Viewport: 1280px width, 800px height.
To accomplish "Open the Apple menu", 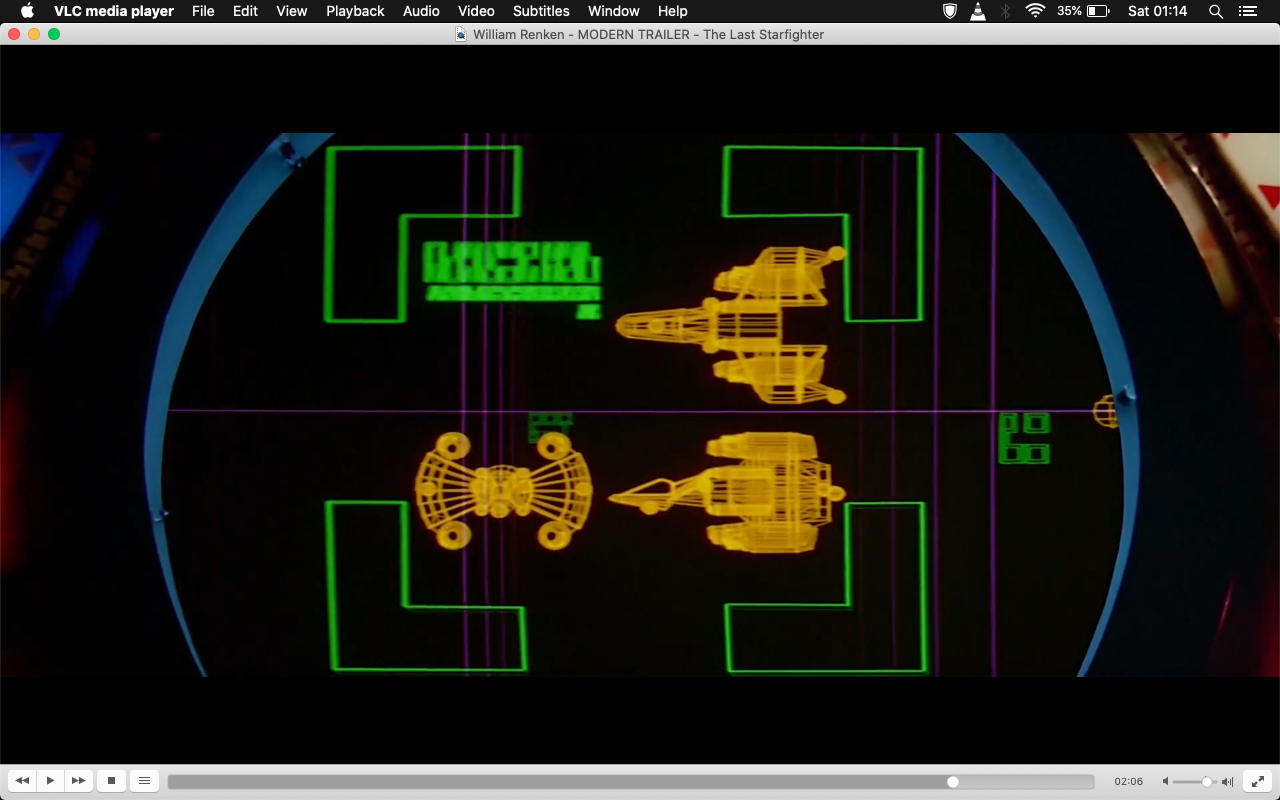I will click(x=27, y=11).
